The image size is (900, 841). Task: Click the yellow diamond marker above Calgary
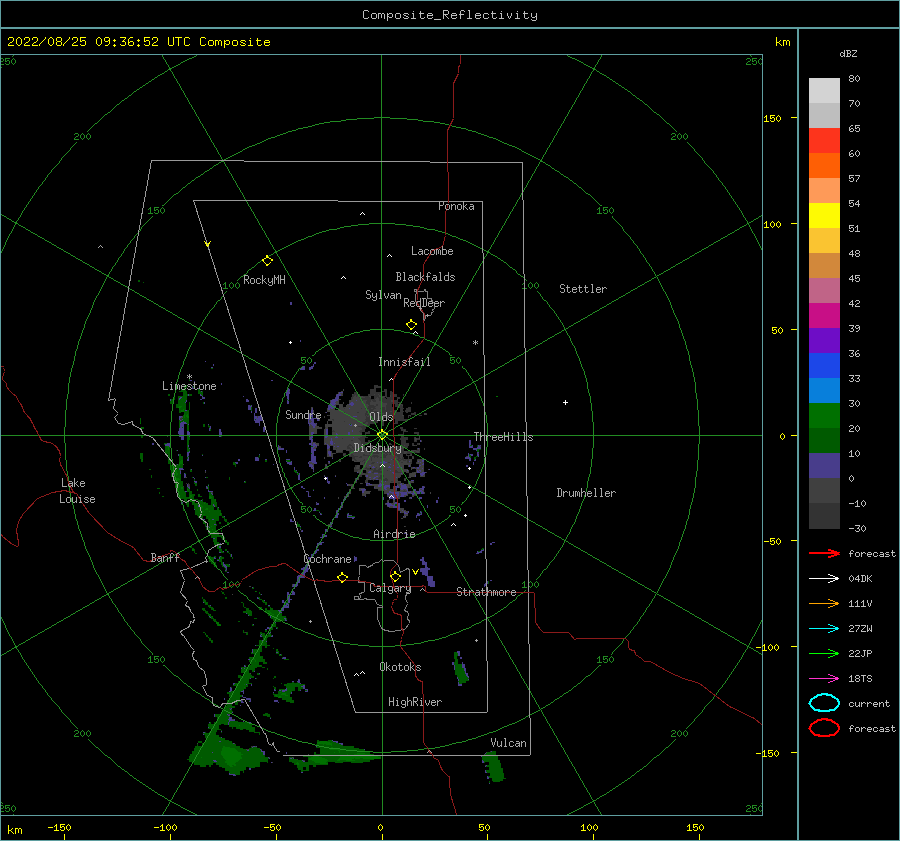[x=395, y=576]
